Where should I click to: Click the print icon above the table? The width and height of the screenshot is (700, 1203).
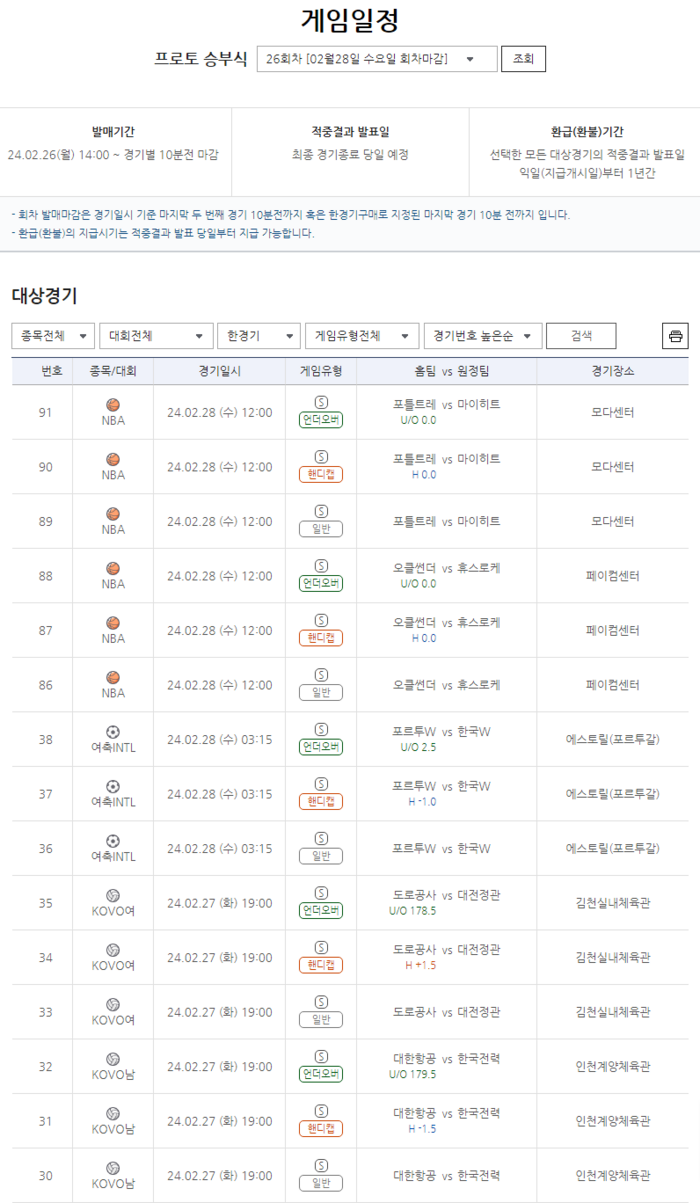coord(675,336)
